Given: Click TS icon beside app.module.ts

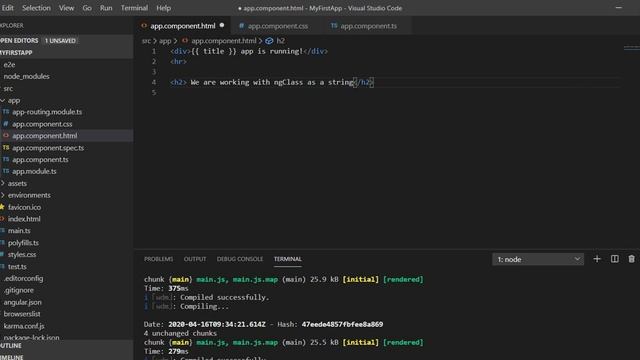Looking at the screenshot, I should coord(6,171).
